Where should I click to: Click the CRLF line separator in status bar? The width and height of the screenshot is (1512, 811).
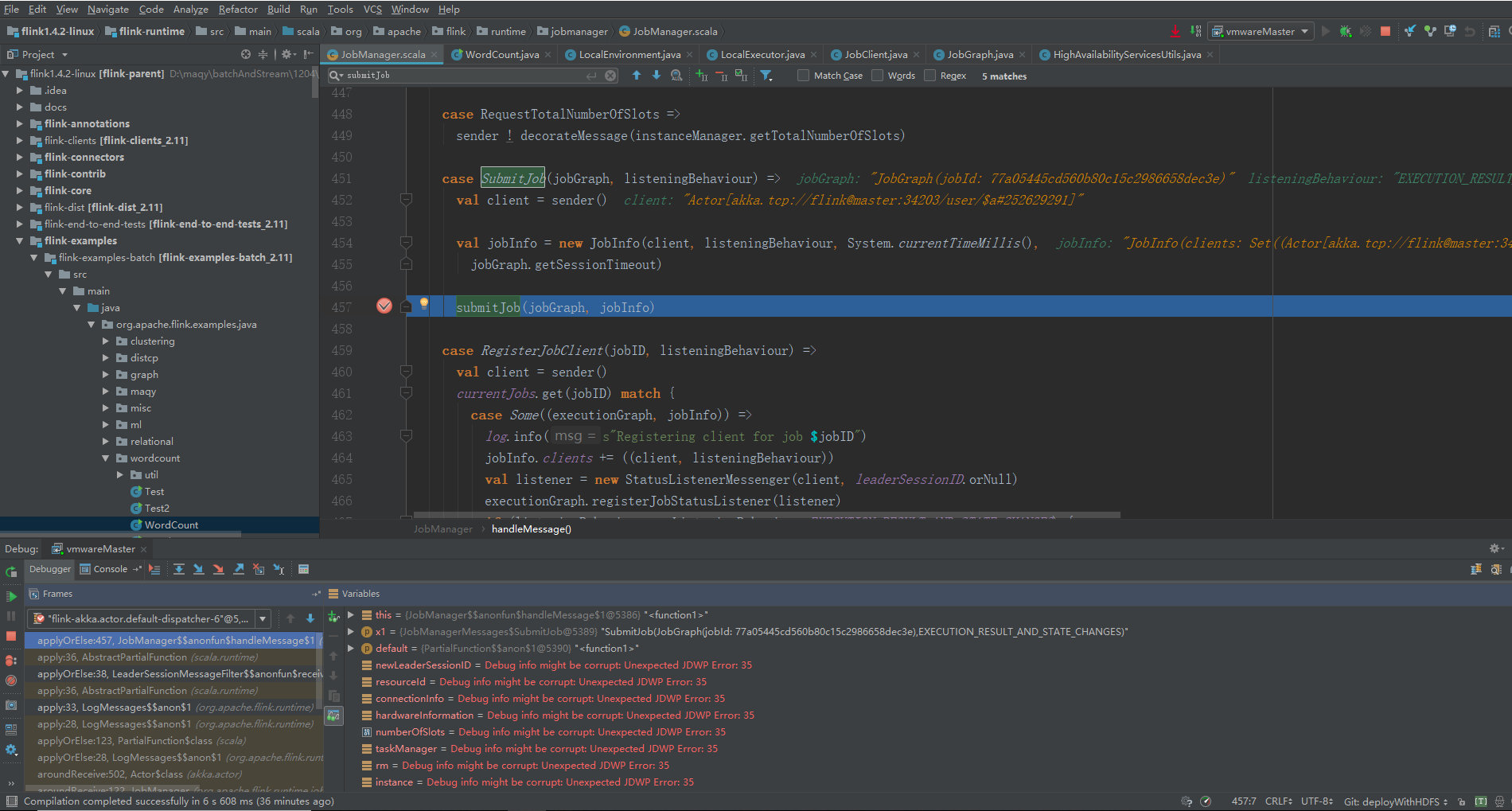coord(1279,801)
